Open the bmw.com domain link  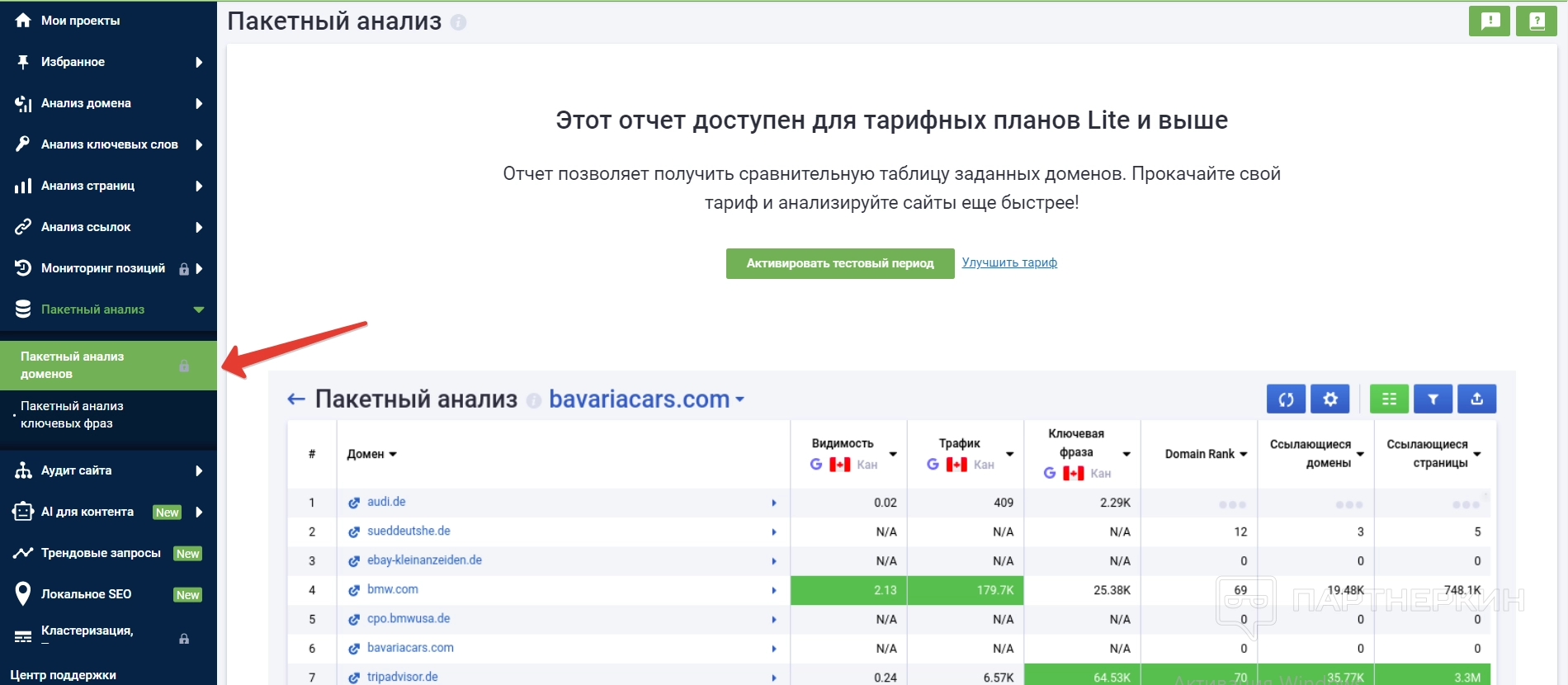tap(393, 589)
